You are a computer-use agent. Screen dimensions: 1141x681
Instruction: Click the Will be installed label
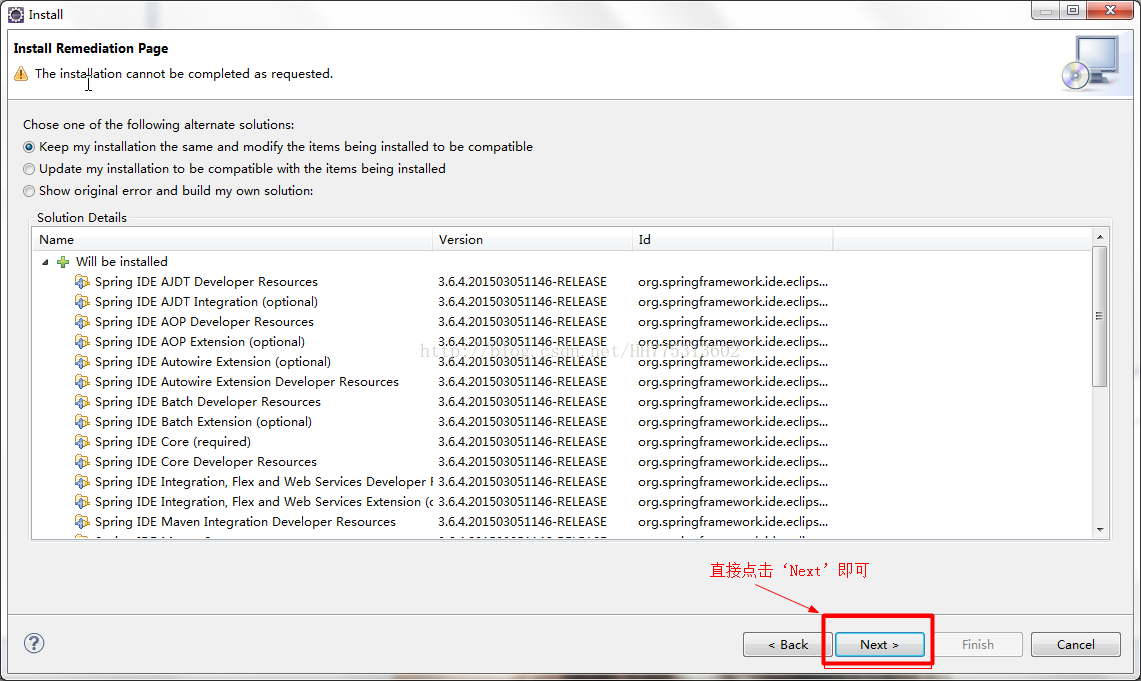pos(122,262)
